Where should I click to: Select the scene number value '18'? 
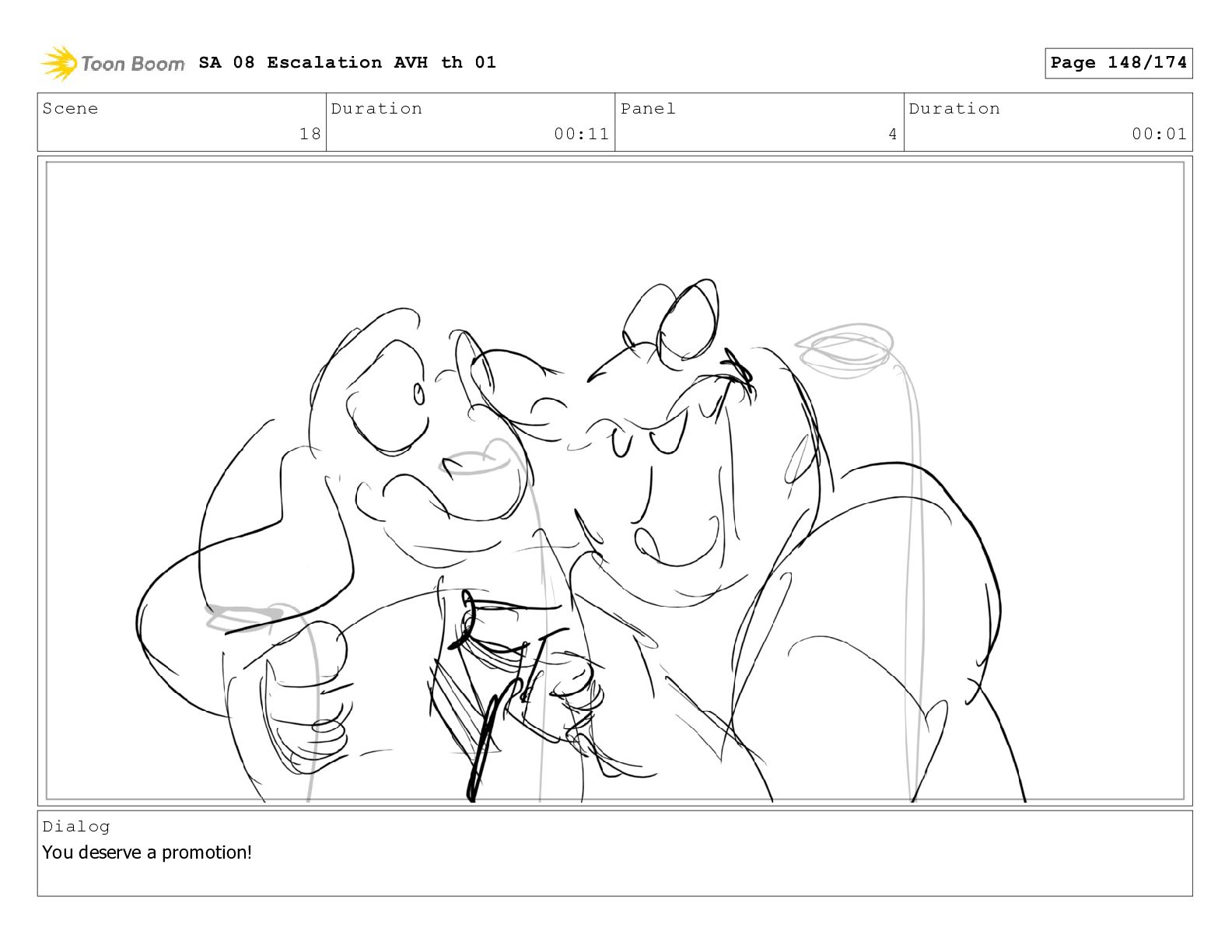pyautogui.click(x=310, y=134)
